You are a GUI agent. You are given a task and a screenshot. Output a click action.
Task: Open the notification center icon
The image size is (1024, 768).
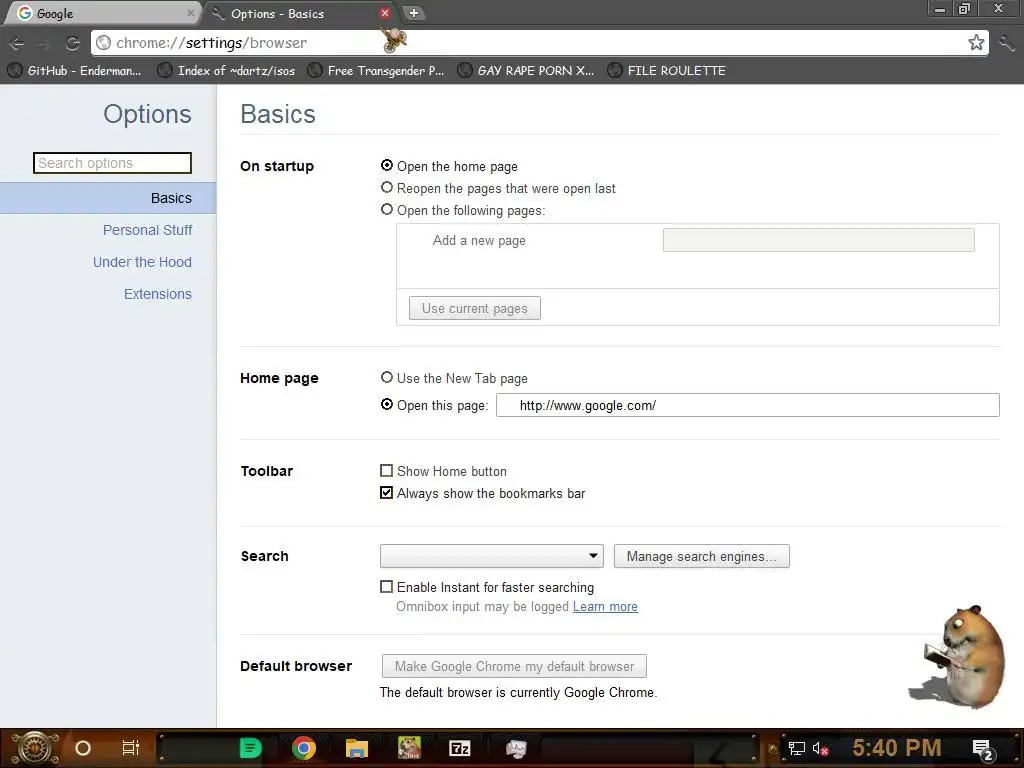pyautogui.click(x=983, y=750)
